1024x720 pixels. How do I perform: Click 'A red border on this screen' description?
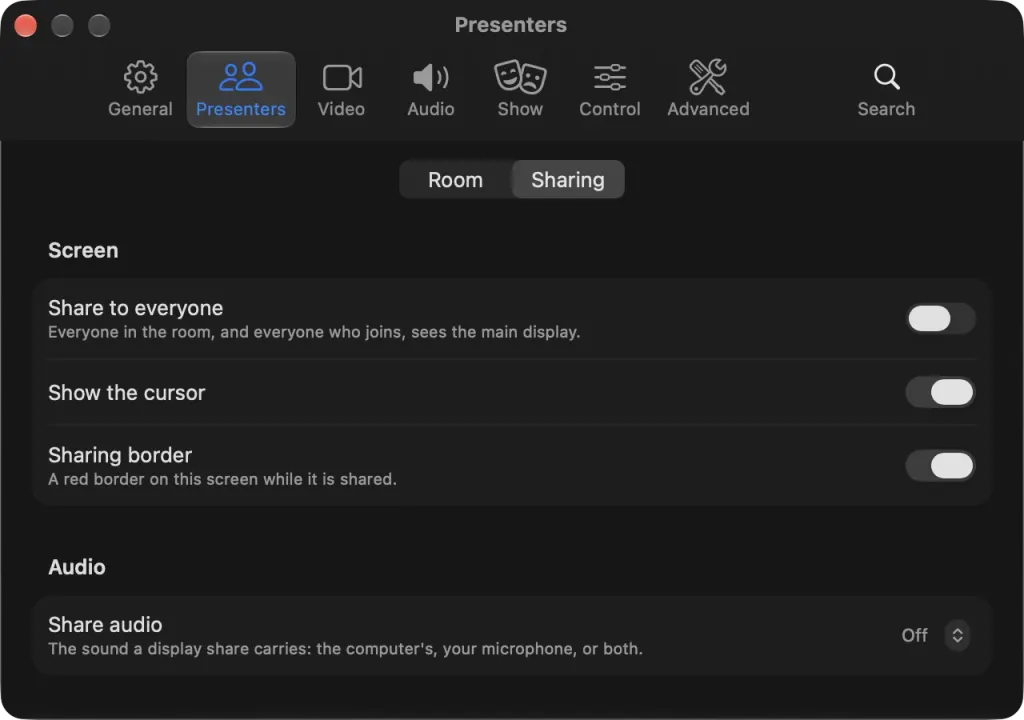pos(223,480)
